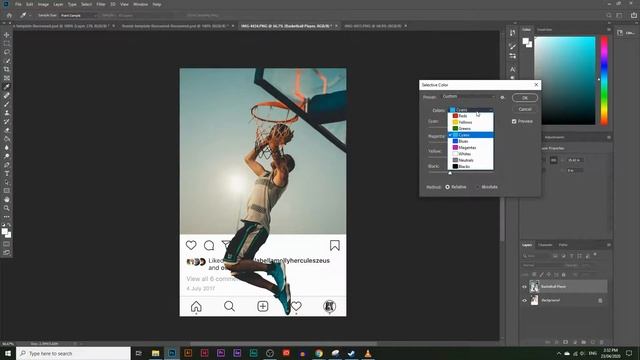
Task: Select the Hand tool
Action: [7, 200]
